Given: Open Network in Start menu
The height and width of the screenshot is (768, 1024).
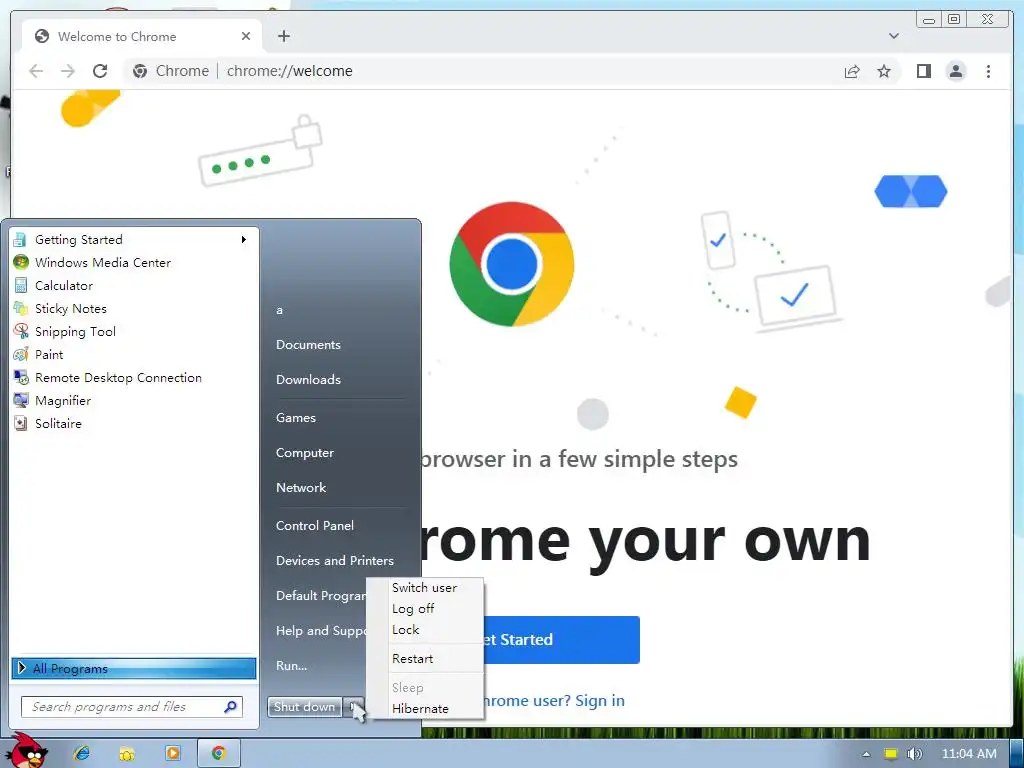Looking at the screenshot, I should 300,488.
